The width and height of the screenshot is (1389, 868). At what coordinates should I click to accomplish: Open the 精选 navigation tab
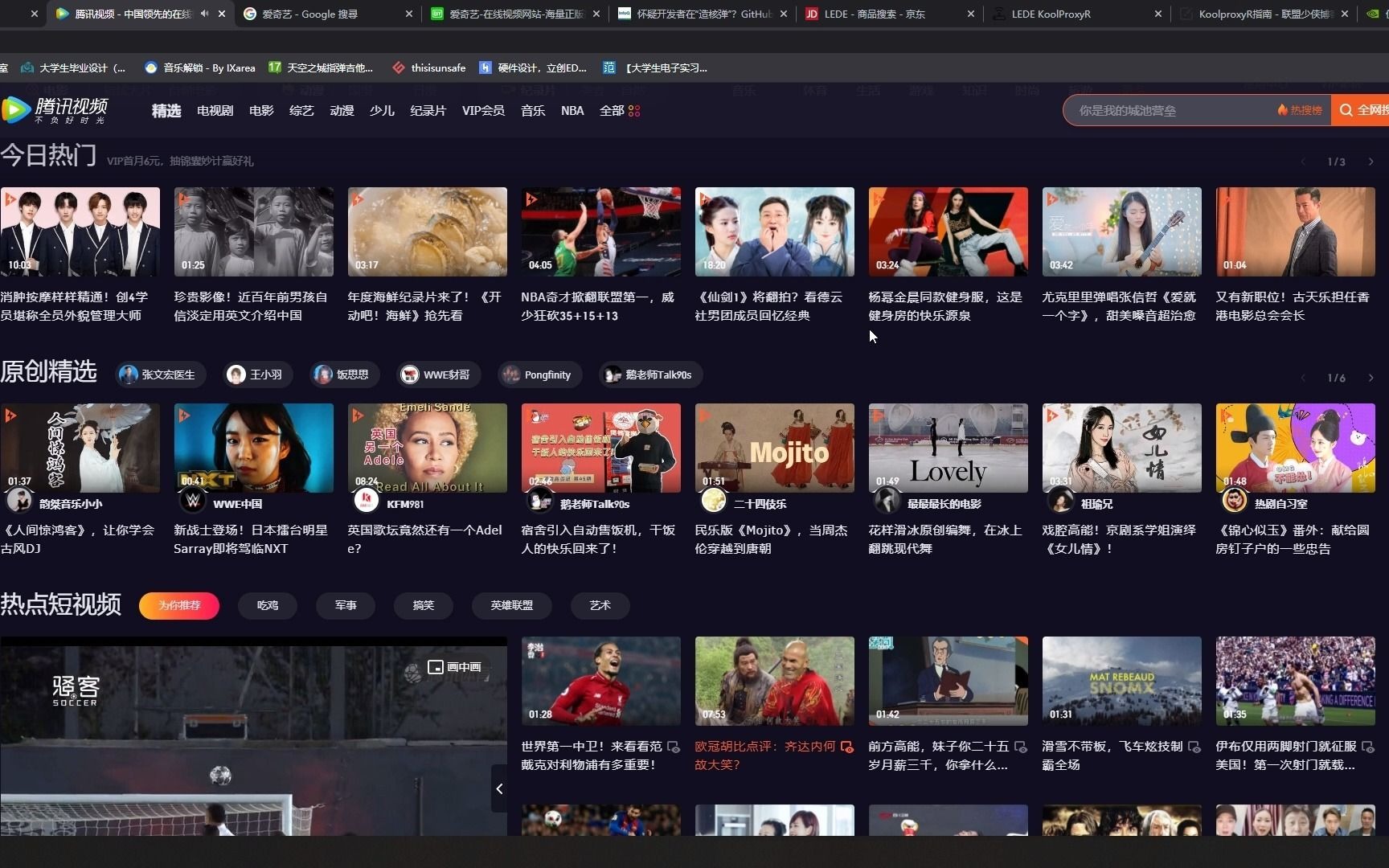pyautogui.click(x=166, y=111)
